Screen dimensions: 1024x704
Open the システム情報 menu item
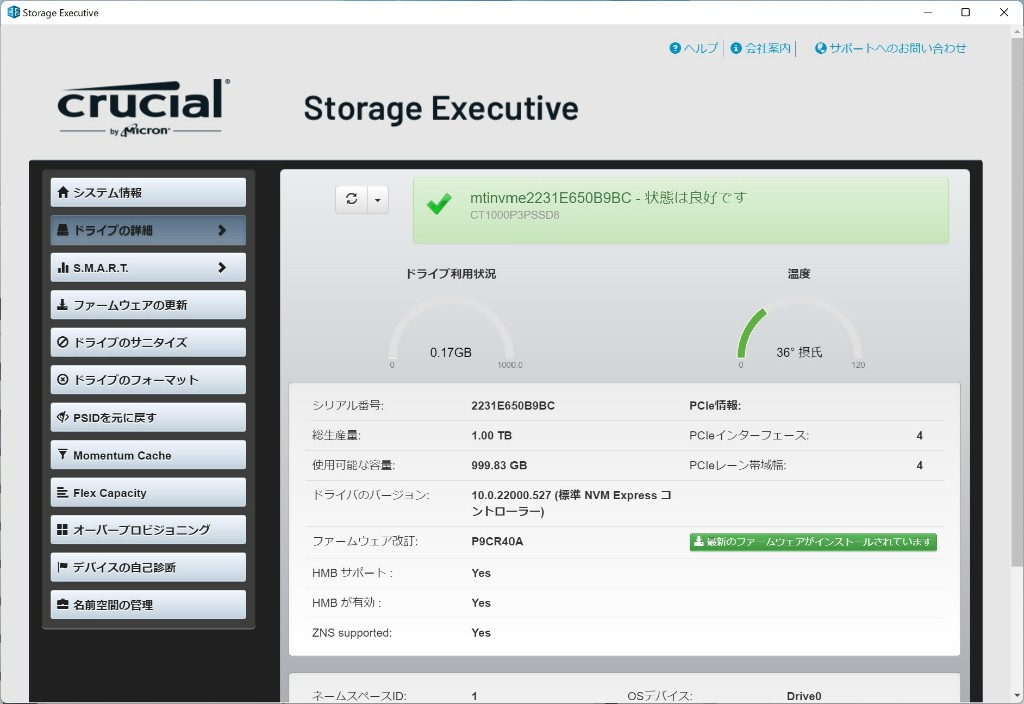(148, 192)
